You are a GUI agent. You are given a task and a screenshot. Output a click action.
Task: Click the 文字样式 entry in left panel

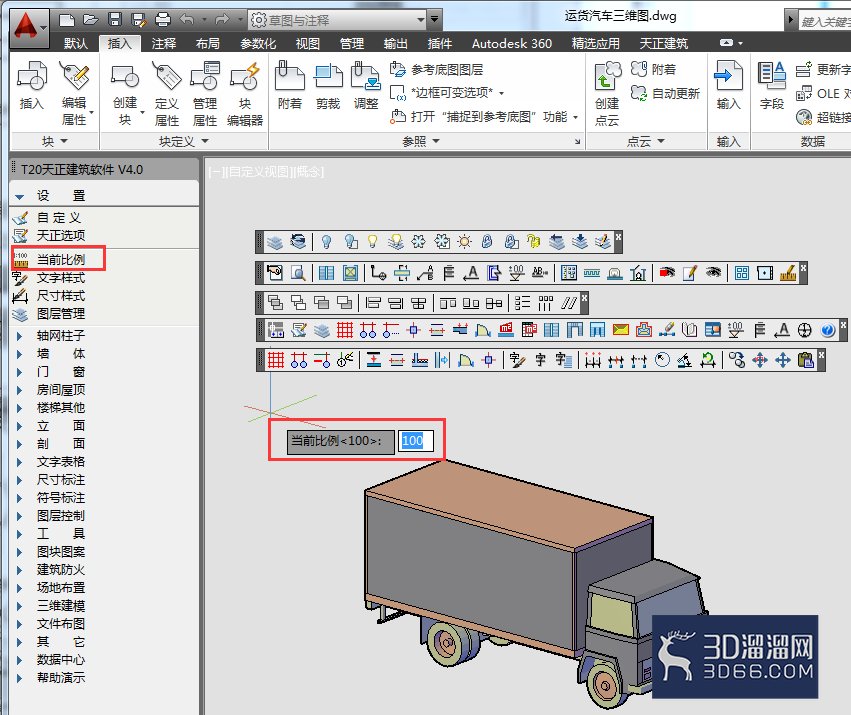[60, 277]
